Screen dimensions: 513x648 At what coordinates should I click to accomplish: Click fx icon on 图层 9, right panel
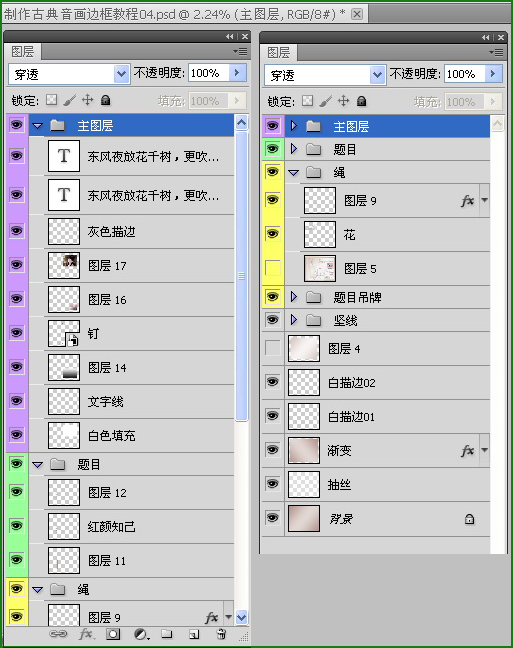(467, 200)
